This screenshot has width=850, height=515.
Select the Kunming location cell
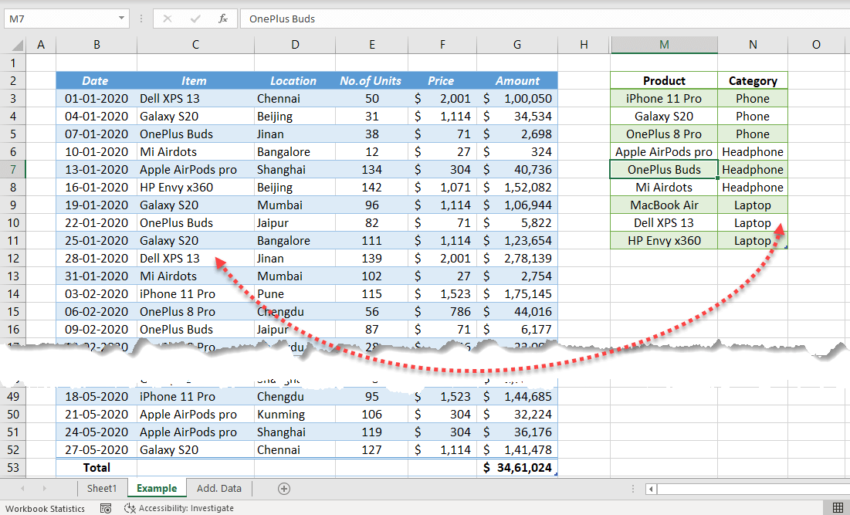(294, 415)
